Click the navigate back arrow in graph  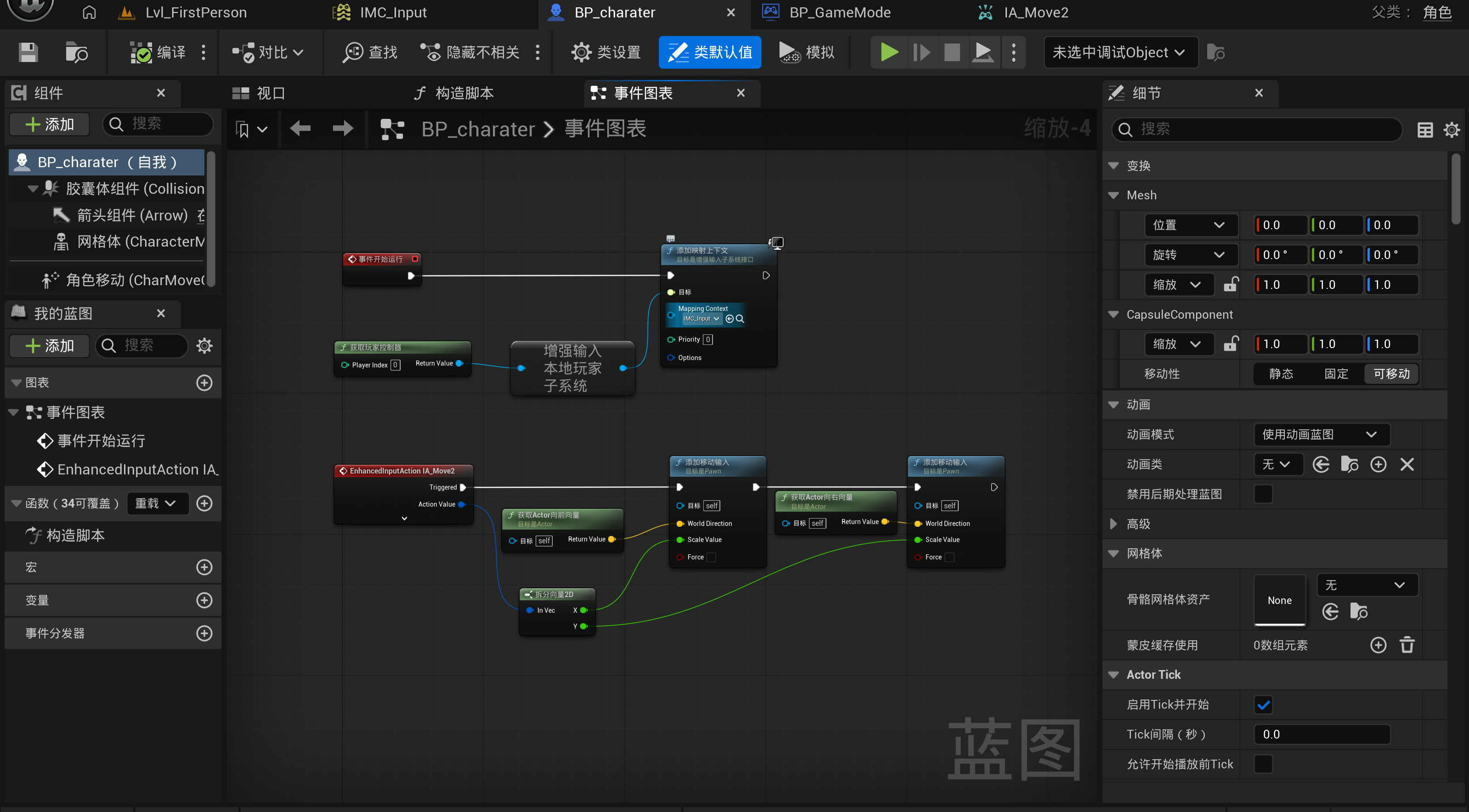pyautogui.click(x=300, y=129)
